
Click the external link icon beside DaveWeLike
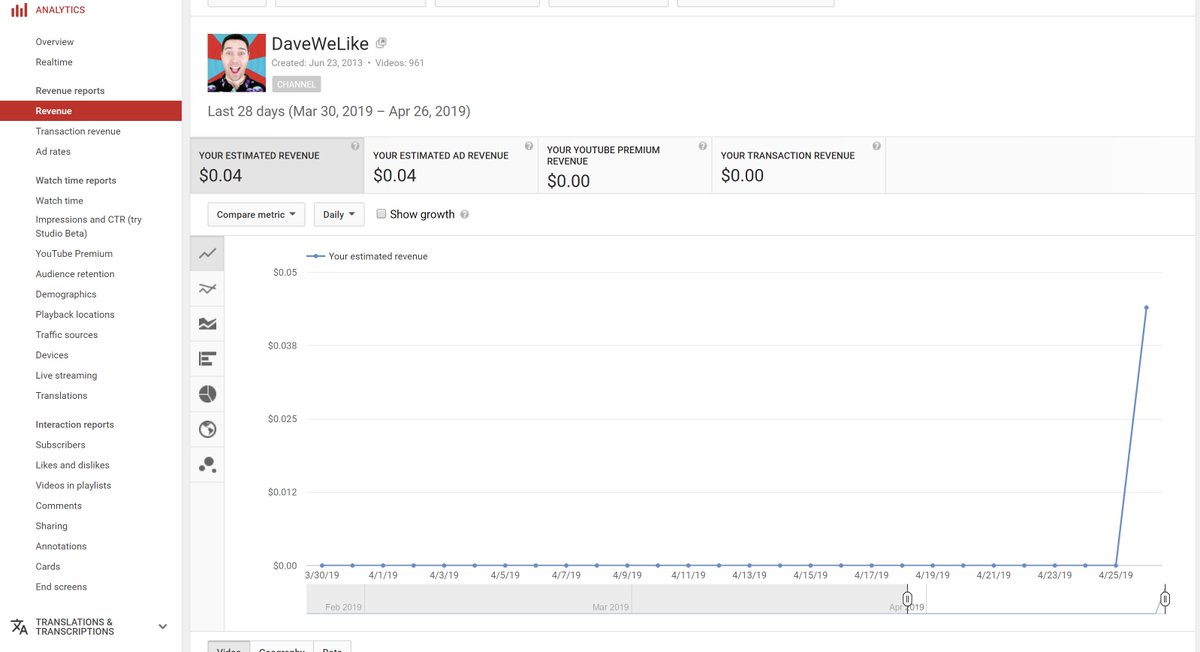pyautogui.click(x=381, y=43)
